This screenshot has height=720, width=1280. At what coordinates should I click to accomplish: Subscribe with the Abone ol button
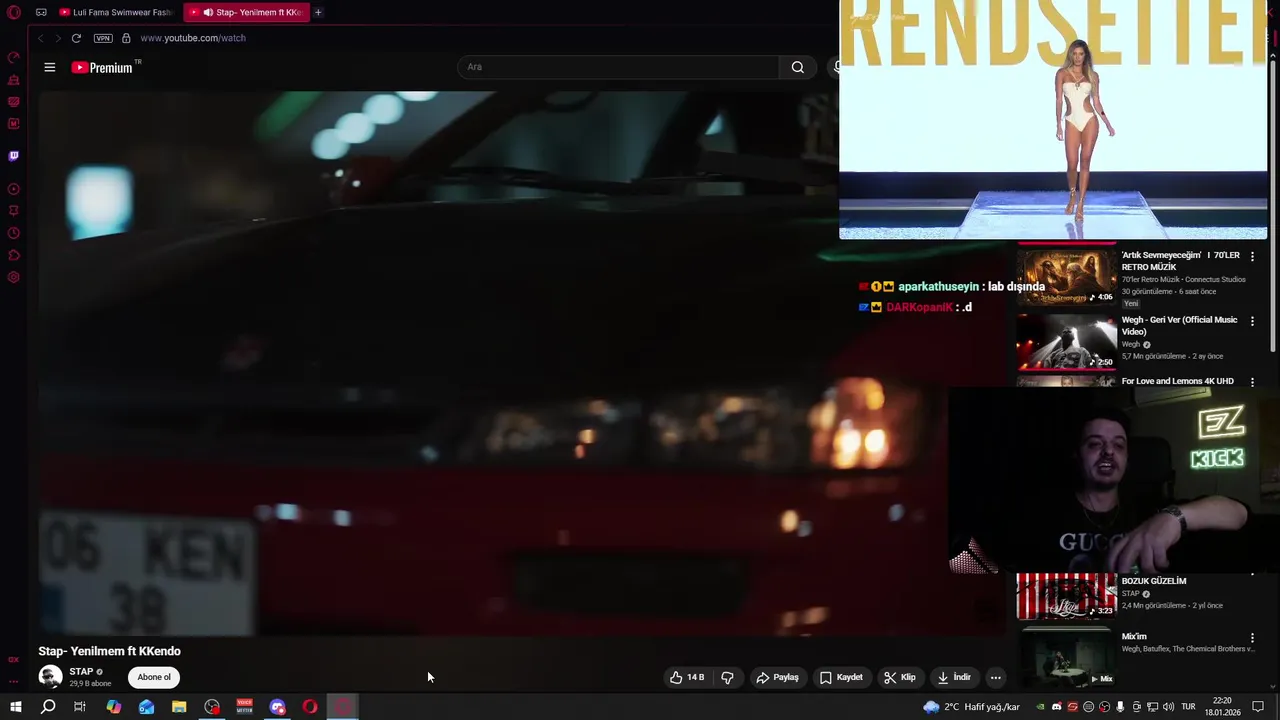(154, 677)
